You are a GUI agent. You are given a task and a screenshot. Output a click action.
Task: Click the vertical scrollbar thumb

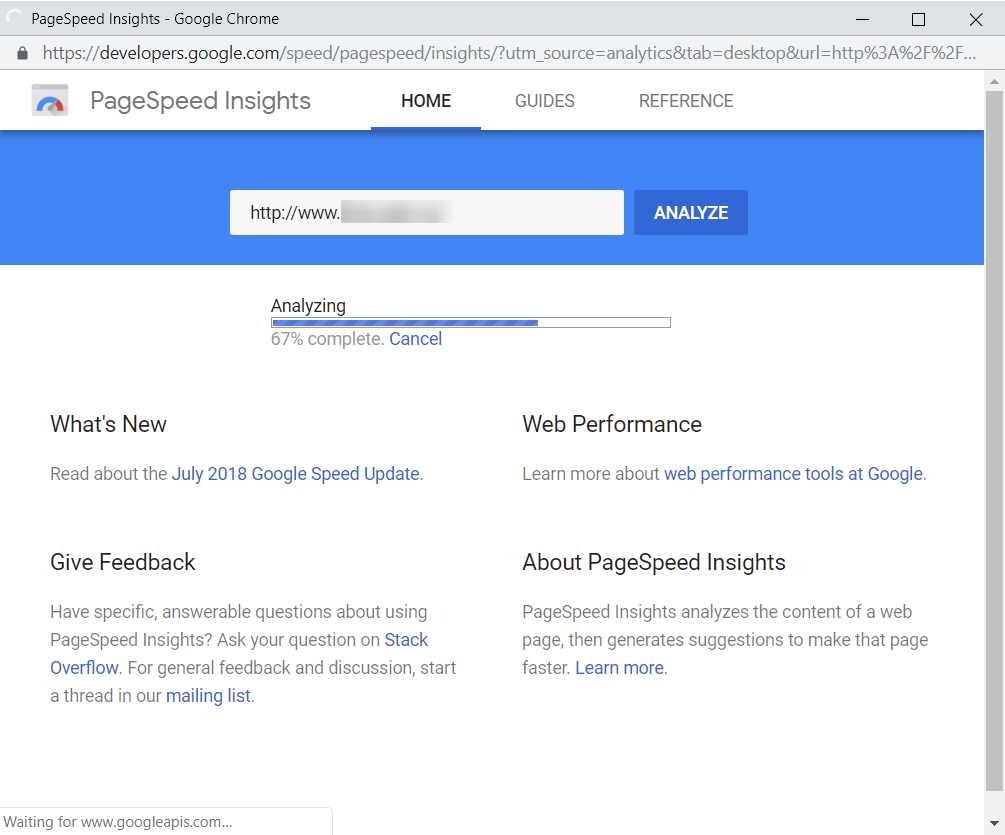(994, 440)
